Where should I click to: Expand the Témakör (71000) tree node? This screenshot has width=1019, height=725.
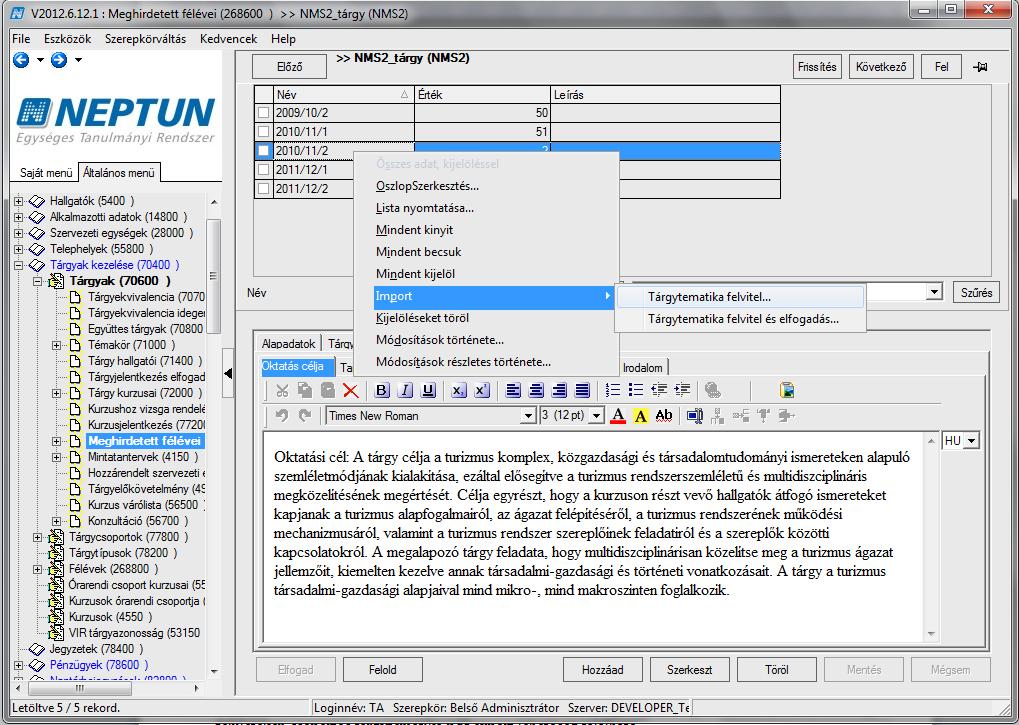pyautogui.click(x=57, y=345)
